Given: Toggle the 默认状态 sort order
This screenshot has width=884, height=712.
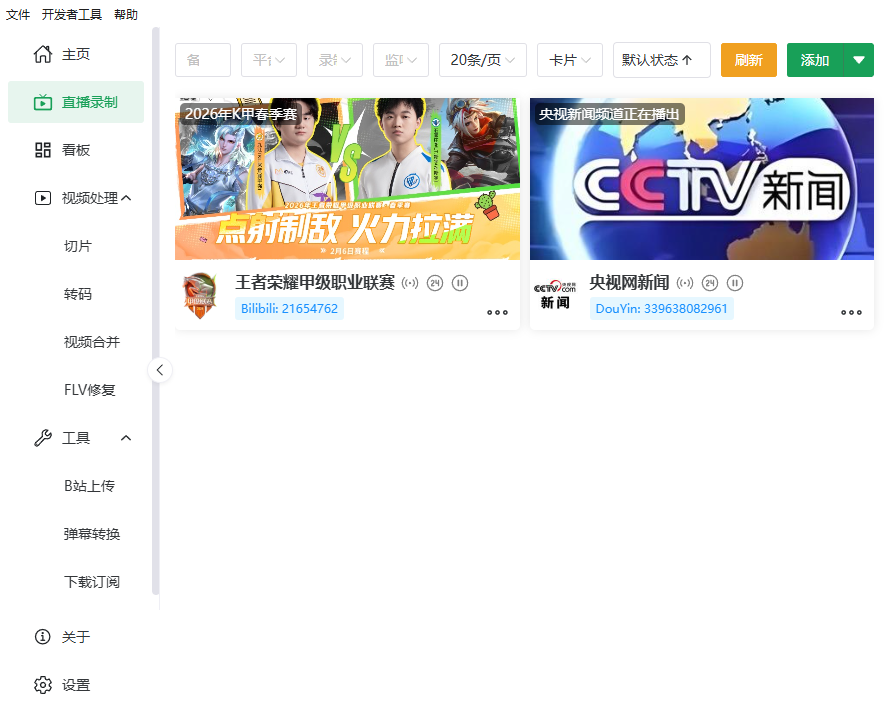Looking at the screenshot, I should (662, 60).
